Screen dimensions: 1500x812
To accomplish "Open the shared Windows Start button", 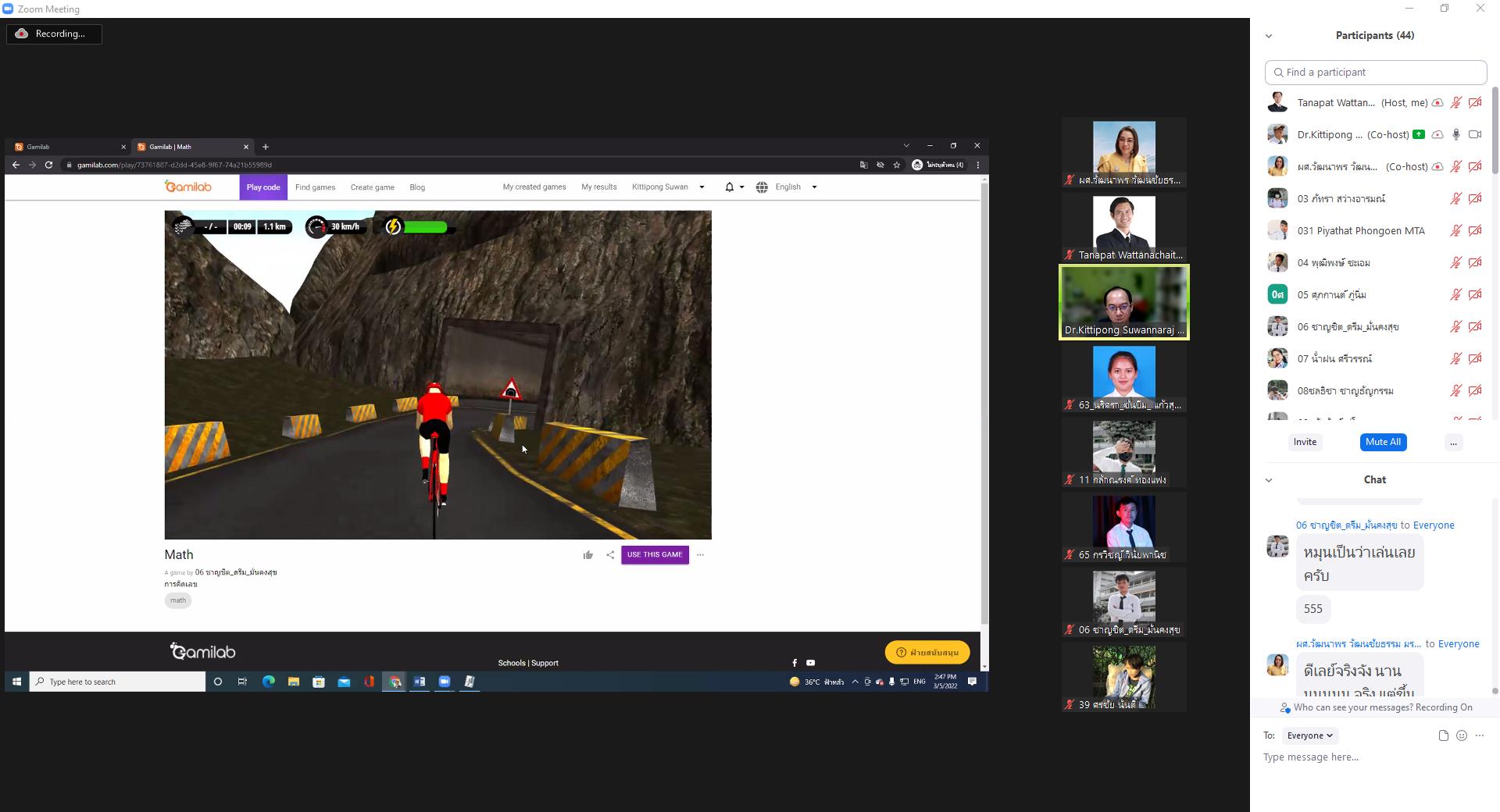I will pos(16,682).
